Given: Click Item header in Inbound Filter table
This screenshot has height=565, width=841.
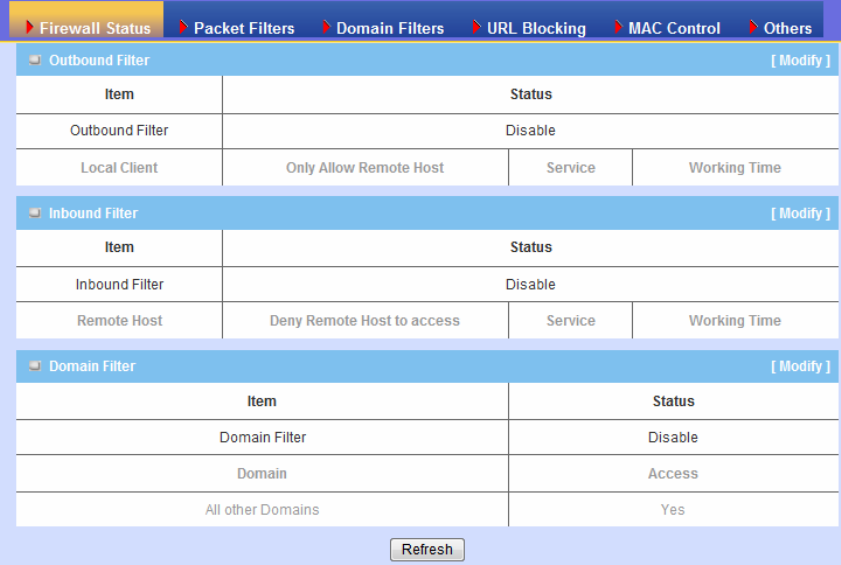Looking at the screenshot, I should tap(119, 247).
